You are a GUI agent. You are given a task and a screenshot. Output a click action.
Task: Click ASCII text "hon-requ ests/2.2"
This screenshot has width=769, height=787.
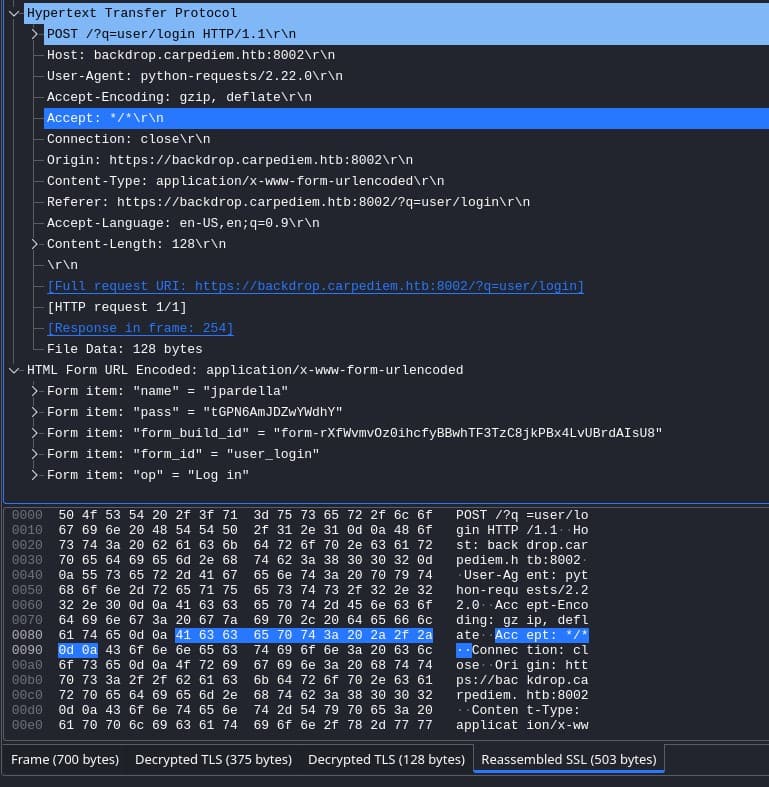pos(522,590)
